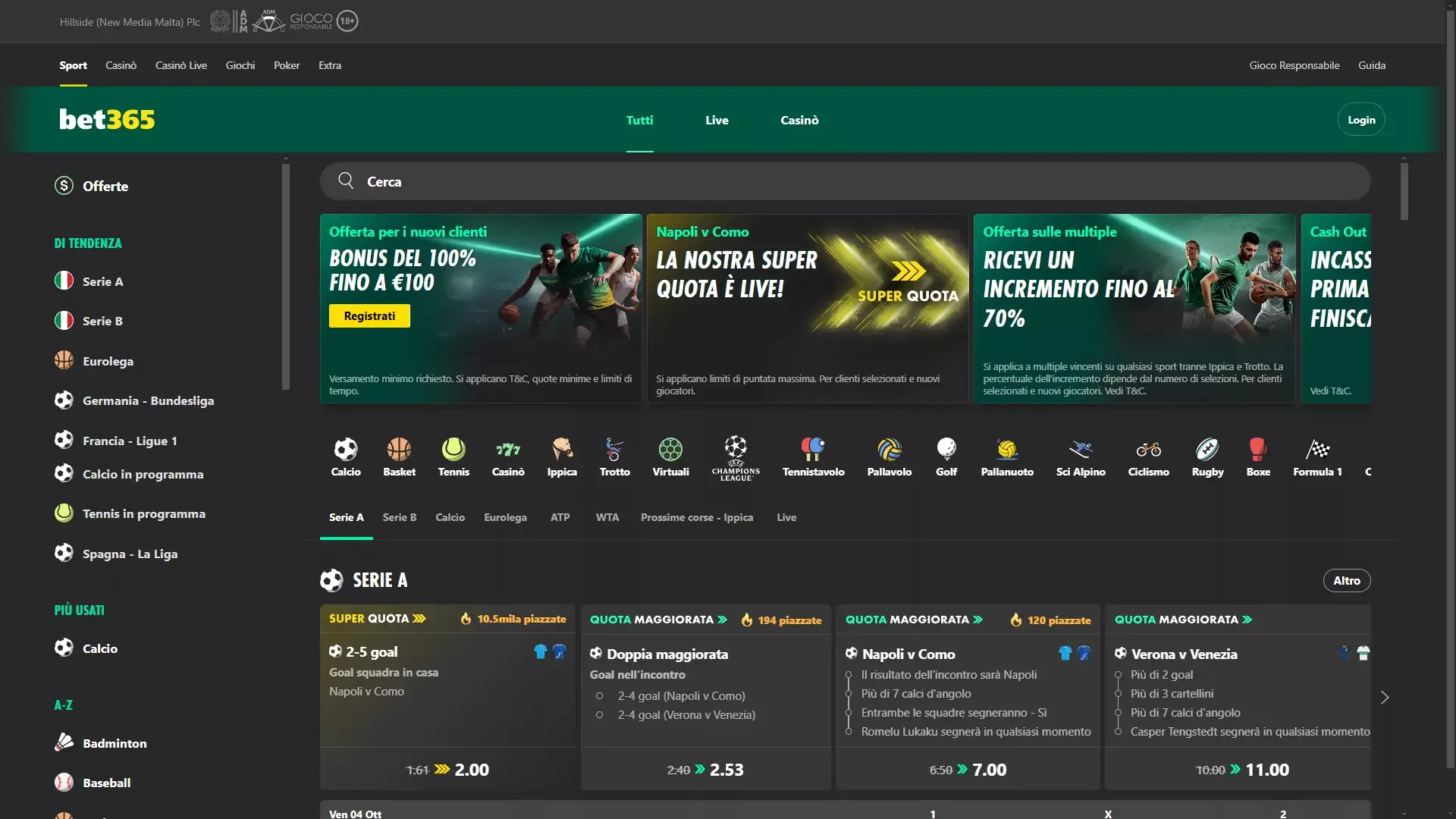Click the Altro button for Serie A
This screenshot has width=1456, height=819.
click(x=1346, y=580)
